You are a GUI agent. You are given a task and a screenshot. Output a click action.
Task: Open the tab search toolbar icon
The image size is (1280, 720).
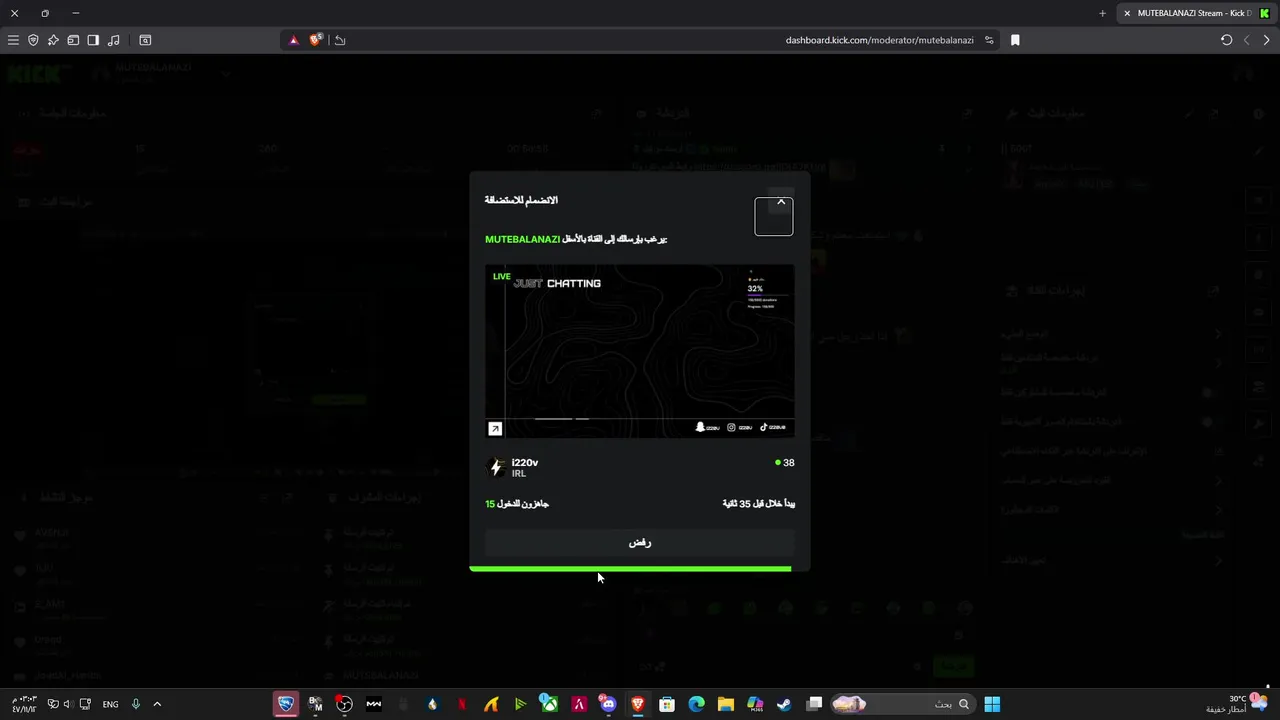pos(145,40)
